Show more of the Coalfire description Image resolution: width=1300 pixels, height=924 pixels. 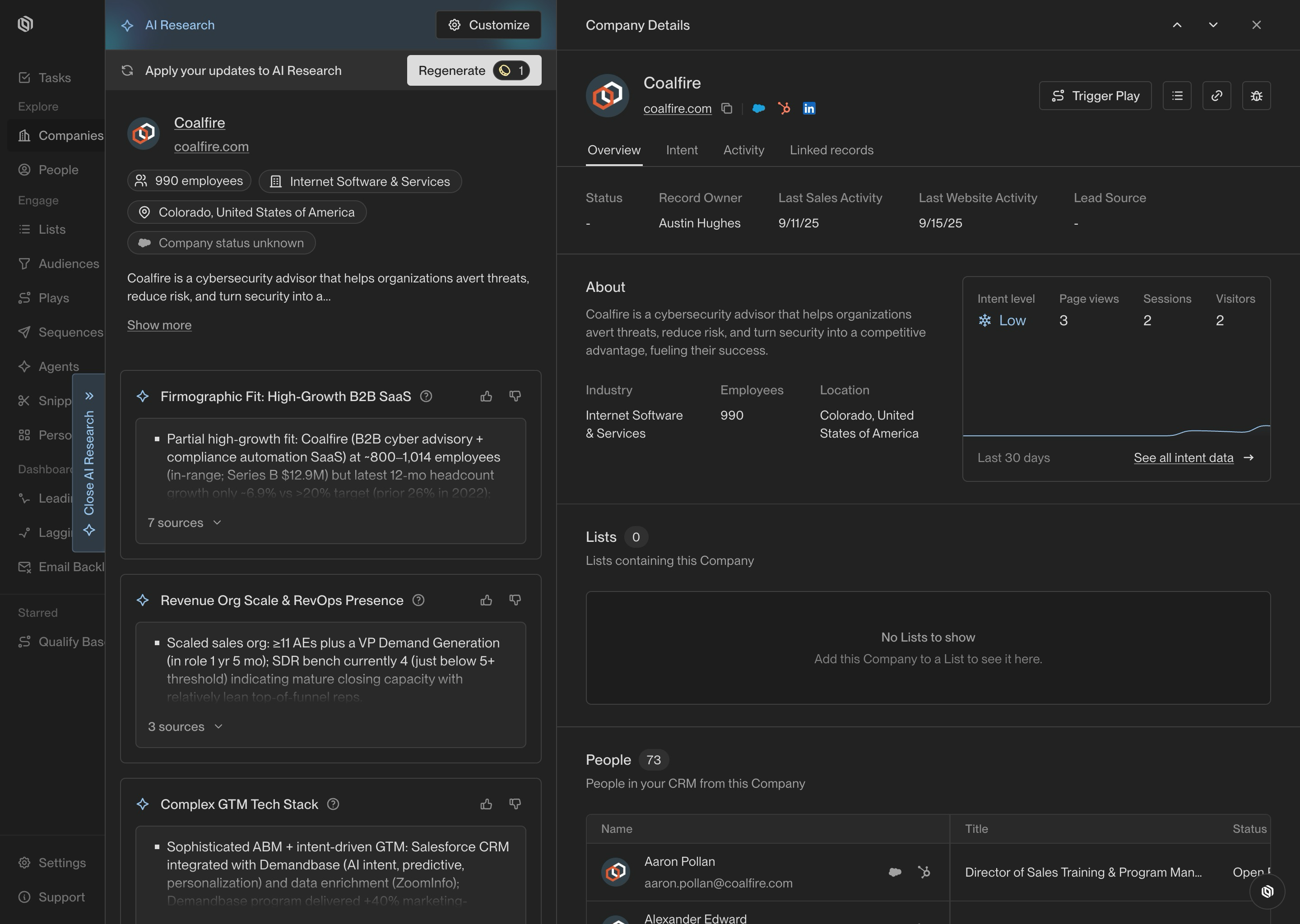pos(159,325)
